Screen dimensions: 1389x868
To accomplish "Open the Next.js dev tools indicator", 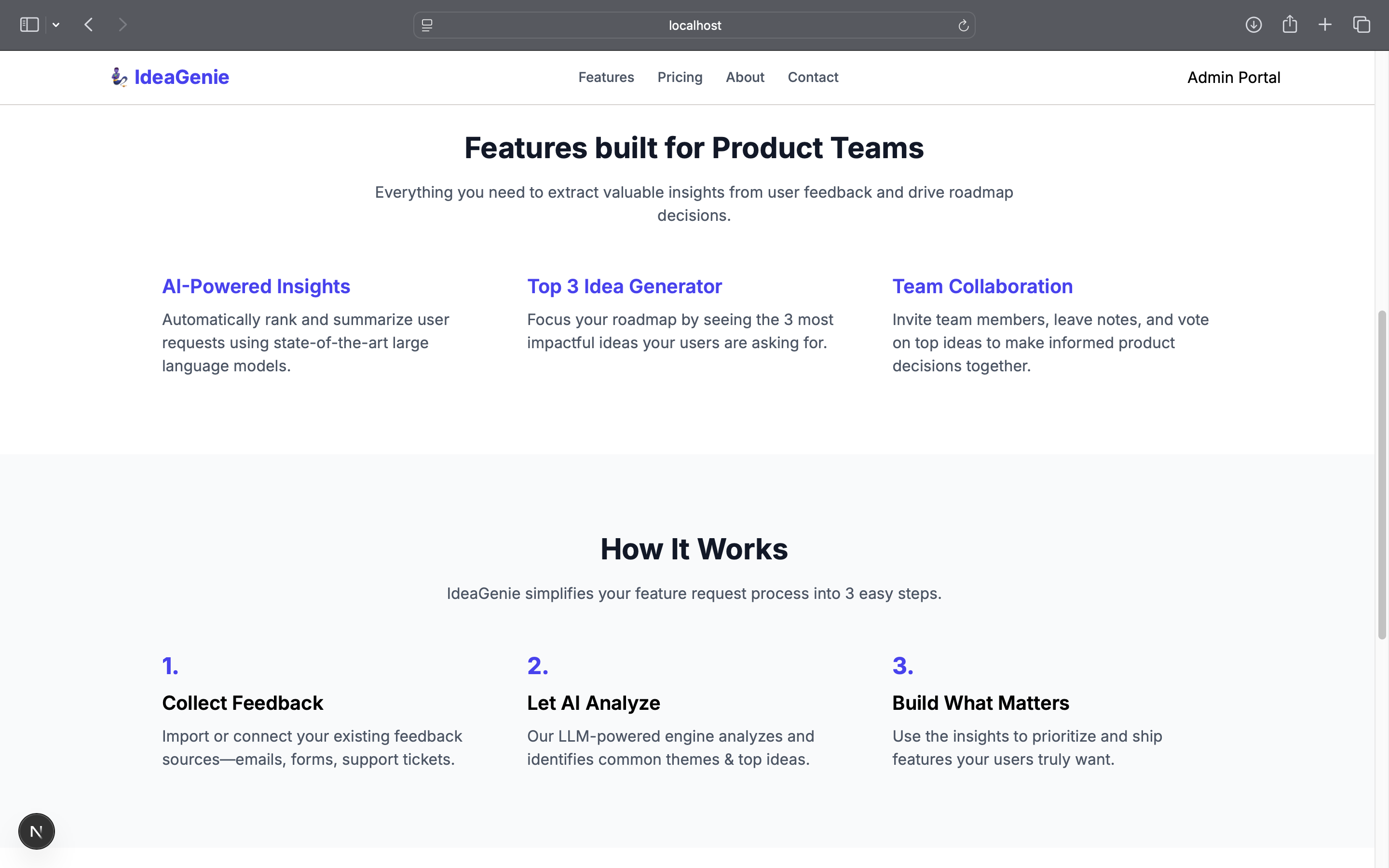I will 36,831.
